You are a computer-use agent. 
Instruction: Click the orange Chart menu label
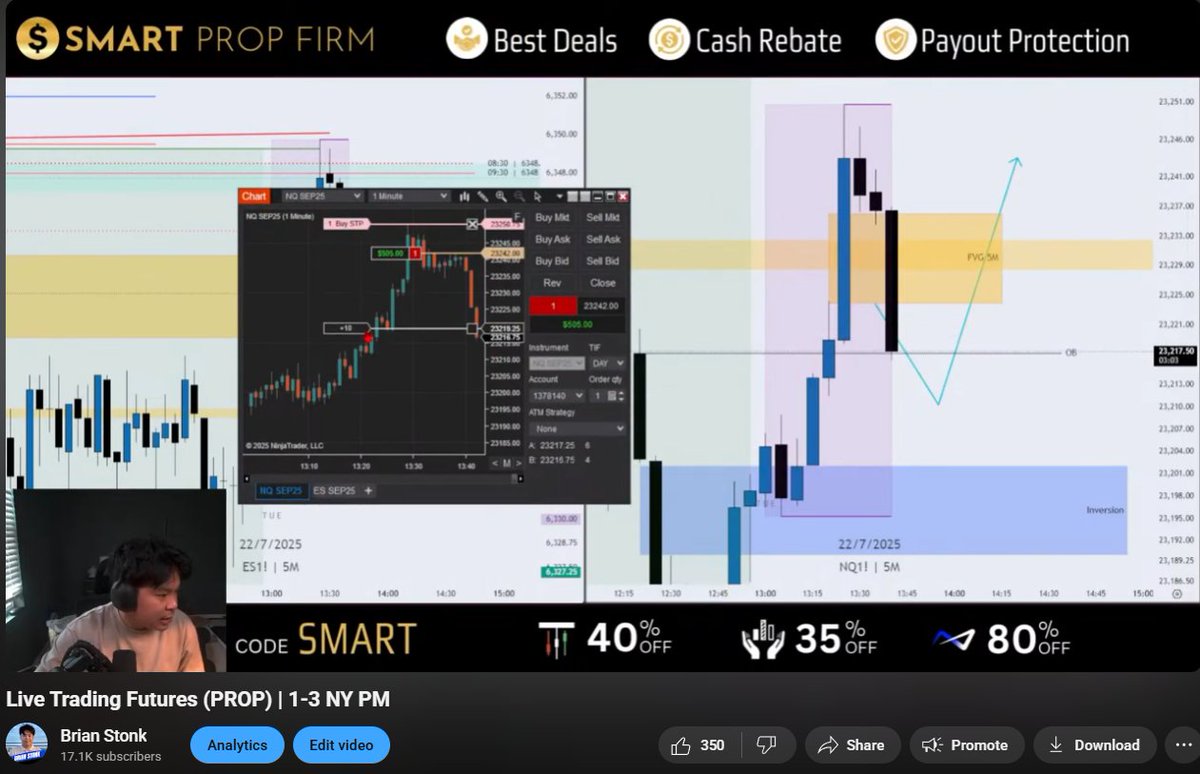pos(254,197)
